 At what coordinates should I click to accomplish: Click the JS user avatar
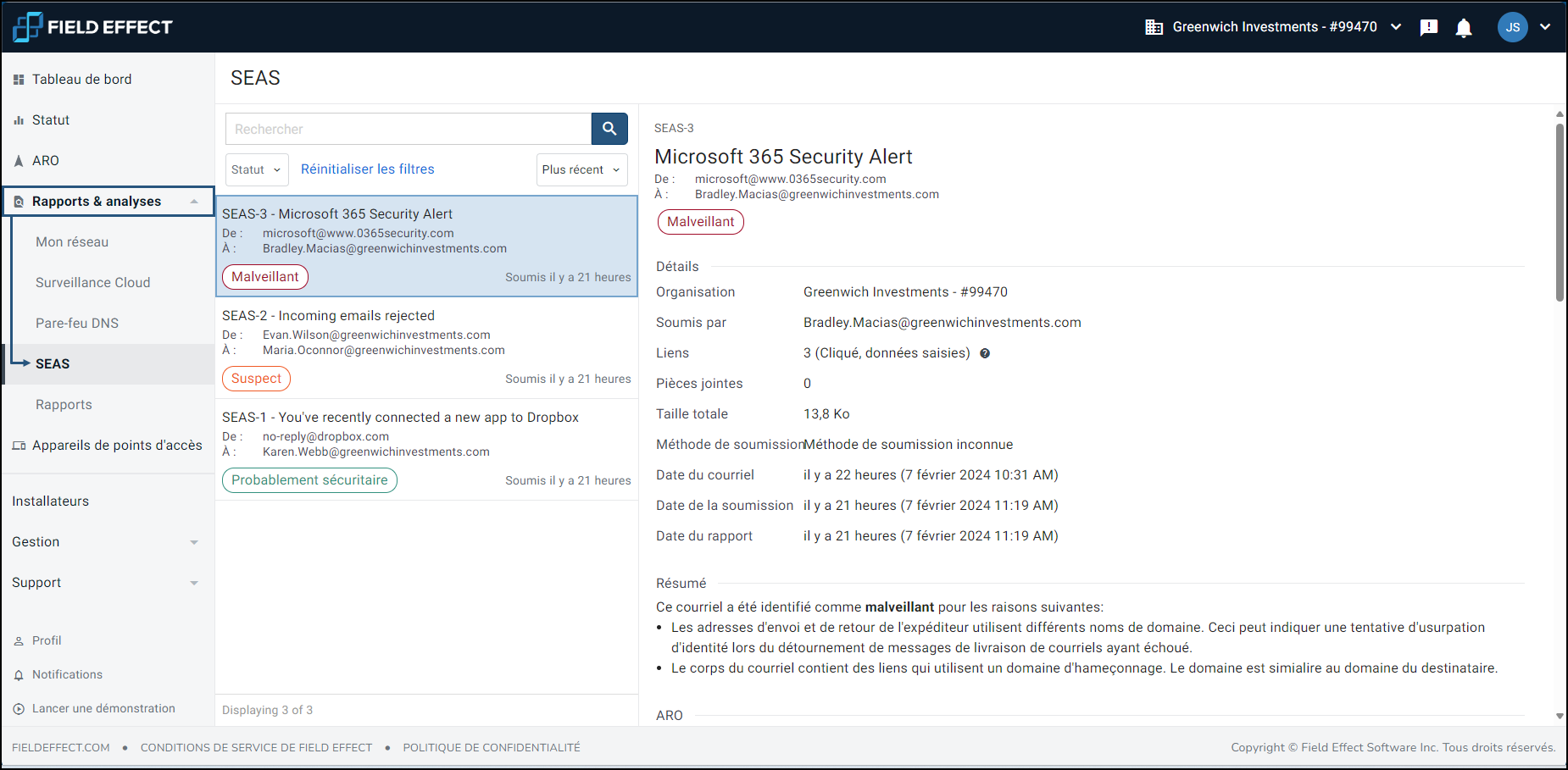[1513, 27]
